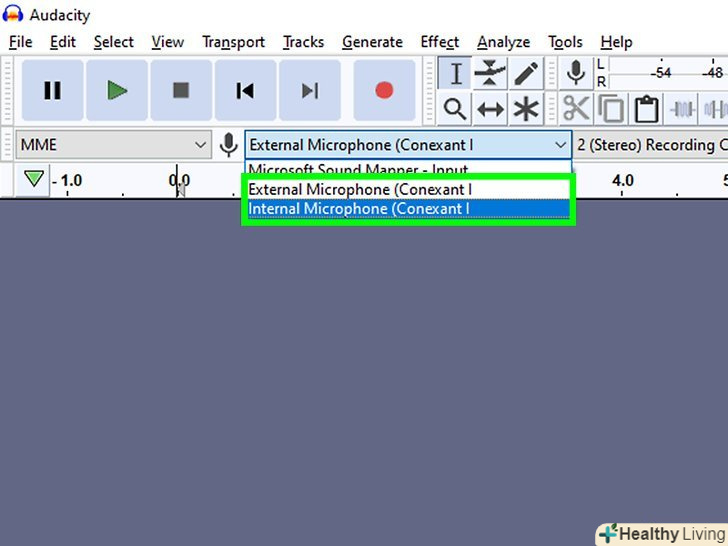This screenshot has width=728, height=546.
Task: Click the Trim audio icon
Action: [x=682, y=109]
